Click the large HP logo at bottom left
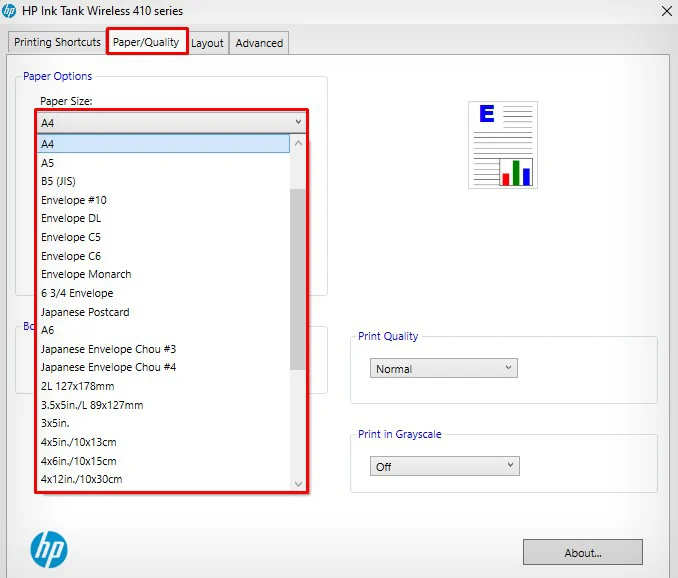678x578 pixels. tap(49, 549)
